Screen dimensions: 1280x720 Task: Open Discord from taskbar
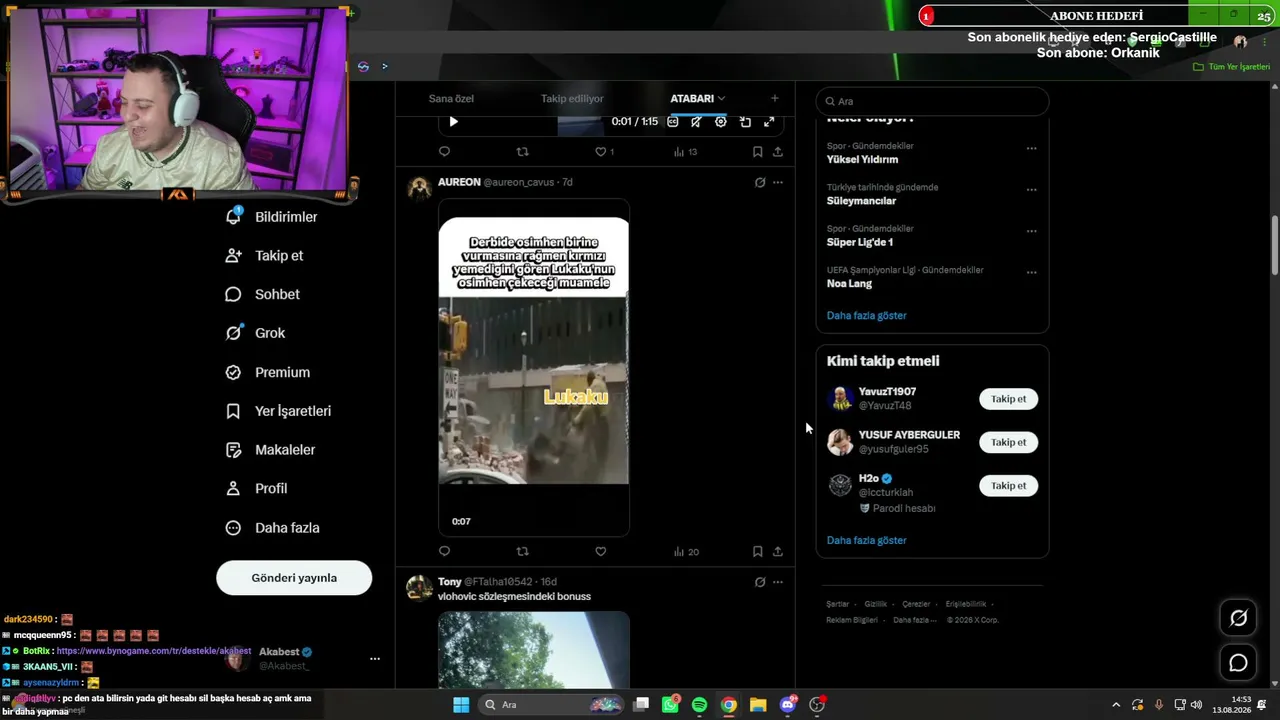pos(788,705)
